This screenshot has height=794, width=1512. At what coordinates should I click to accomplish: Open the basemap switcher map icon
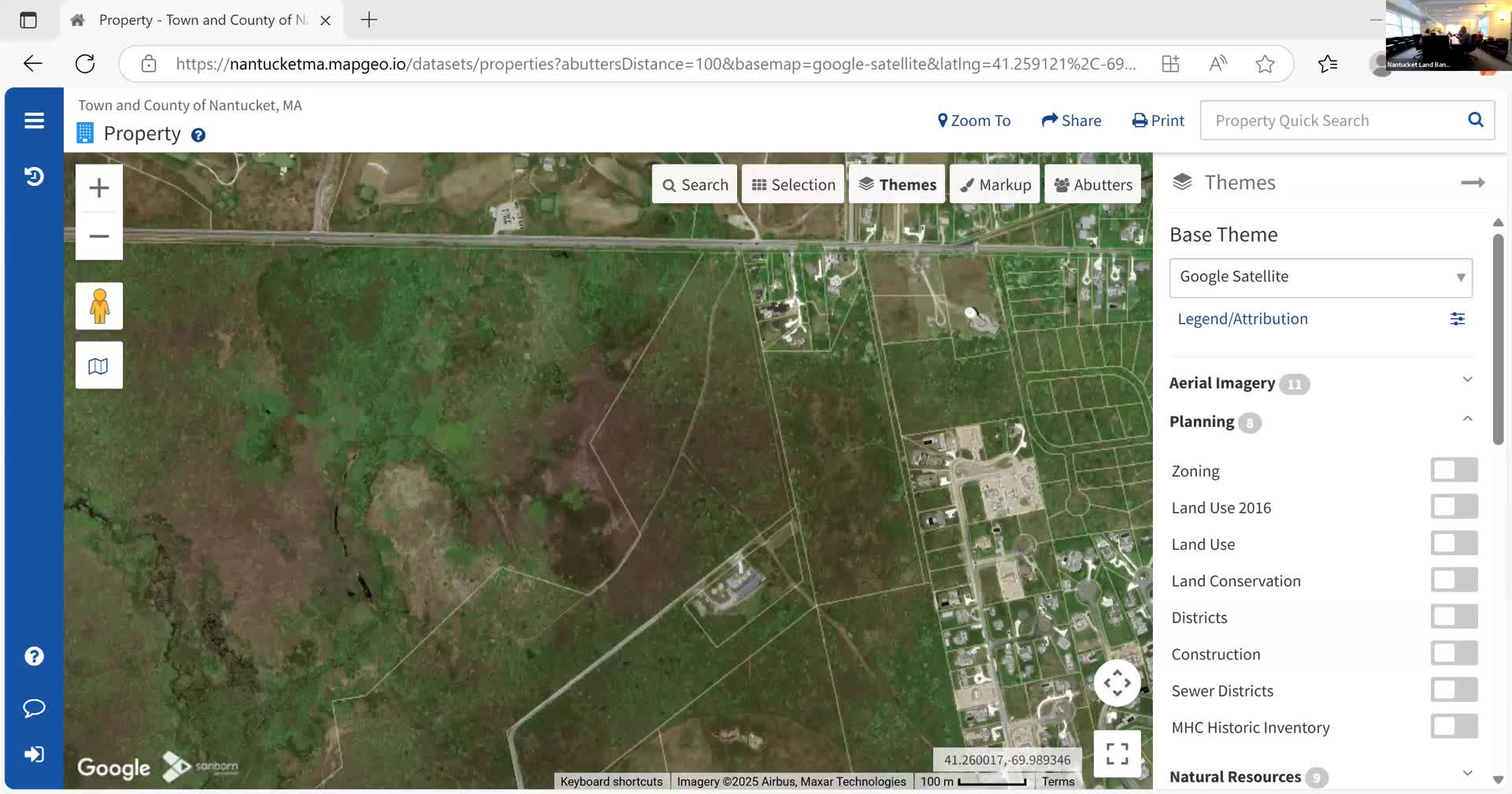pos(99,365)
